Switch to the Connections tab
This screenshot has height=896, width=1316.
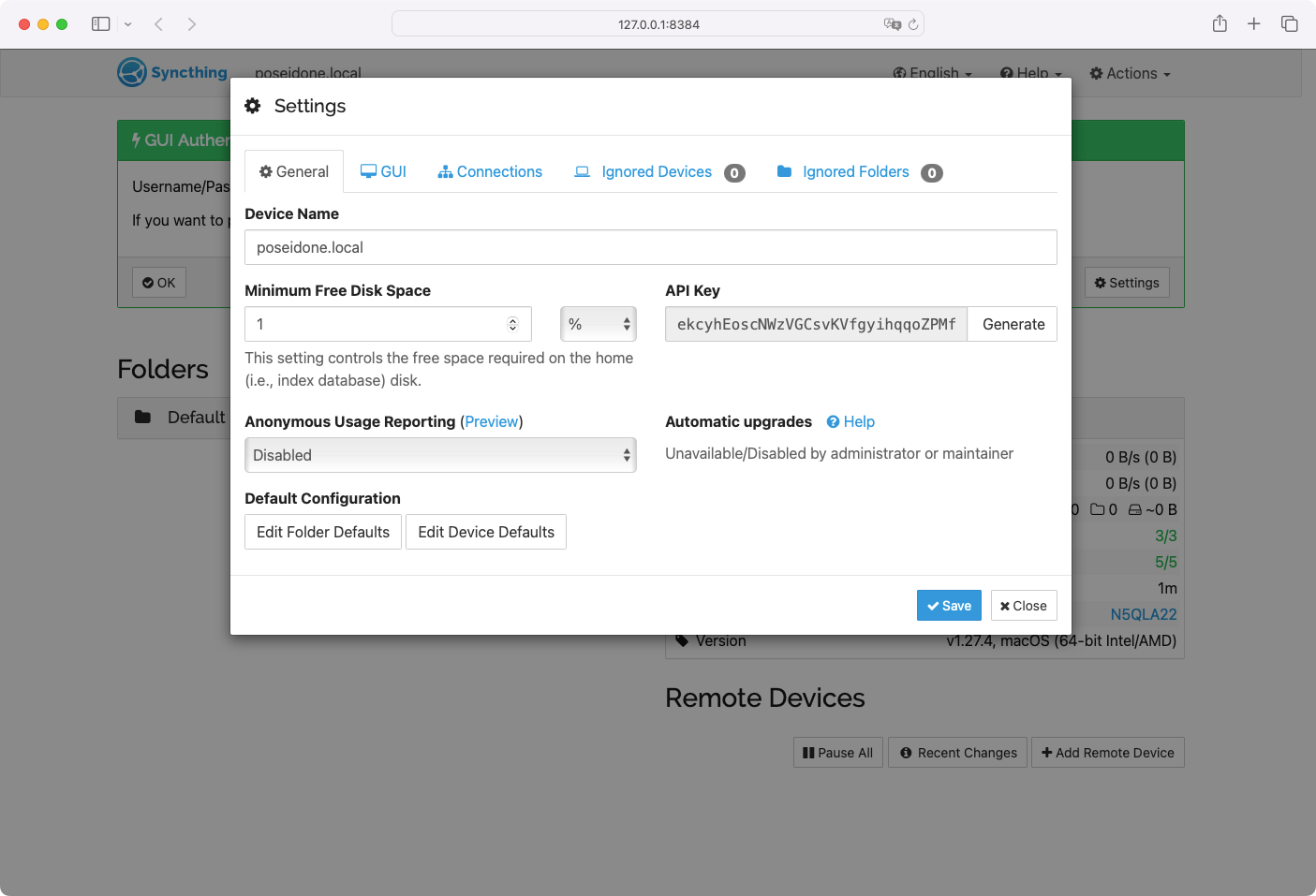point(490,172)
